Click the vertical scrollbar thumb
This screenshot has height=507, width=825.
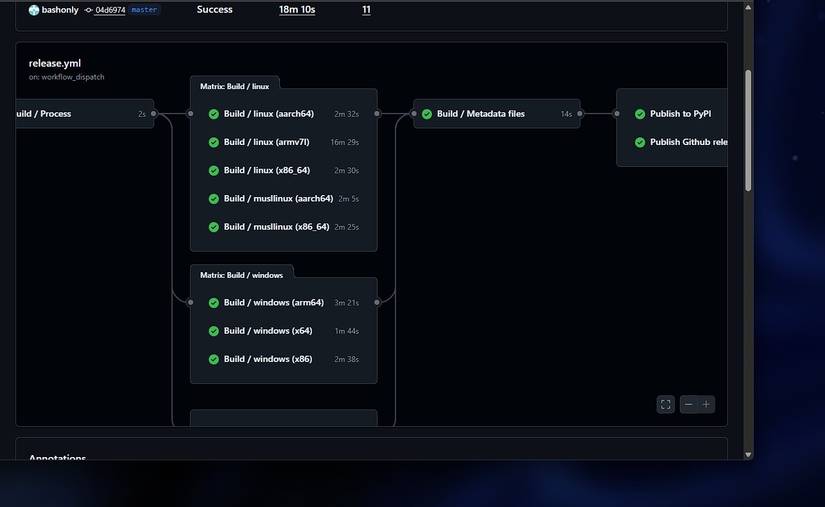(748, 130)
